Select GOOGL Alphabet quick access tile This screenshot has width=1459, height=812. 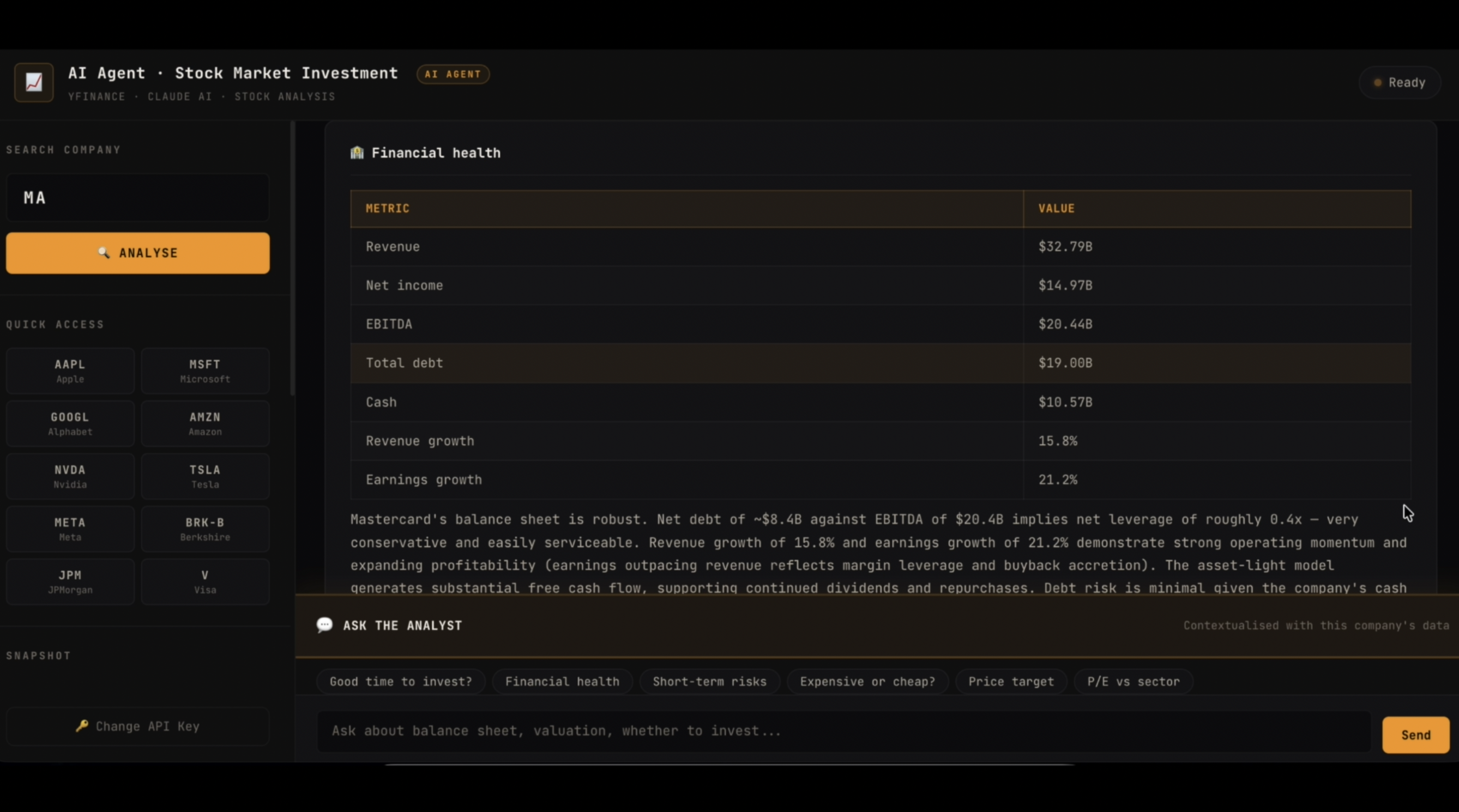[70, 423]
